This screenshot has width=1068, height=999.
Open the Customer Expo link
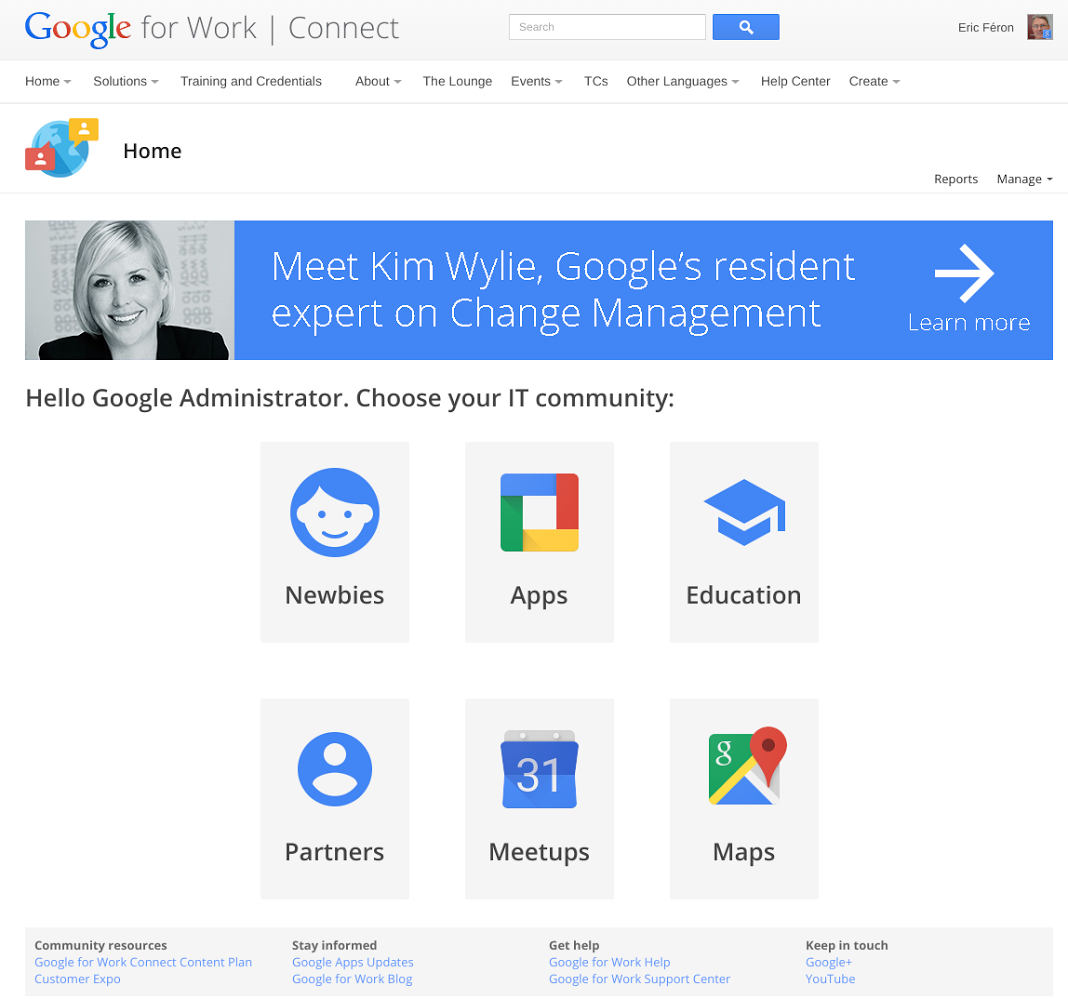pos(77,979)
